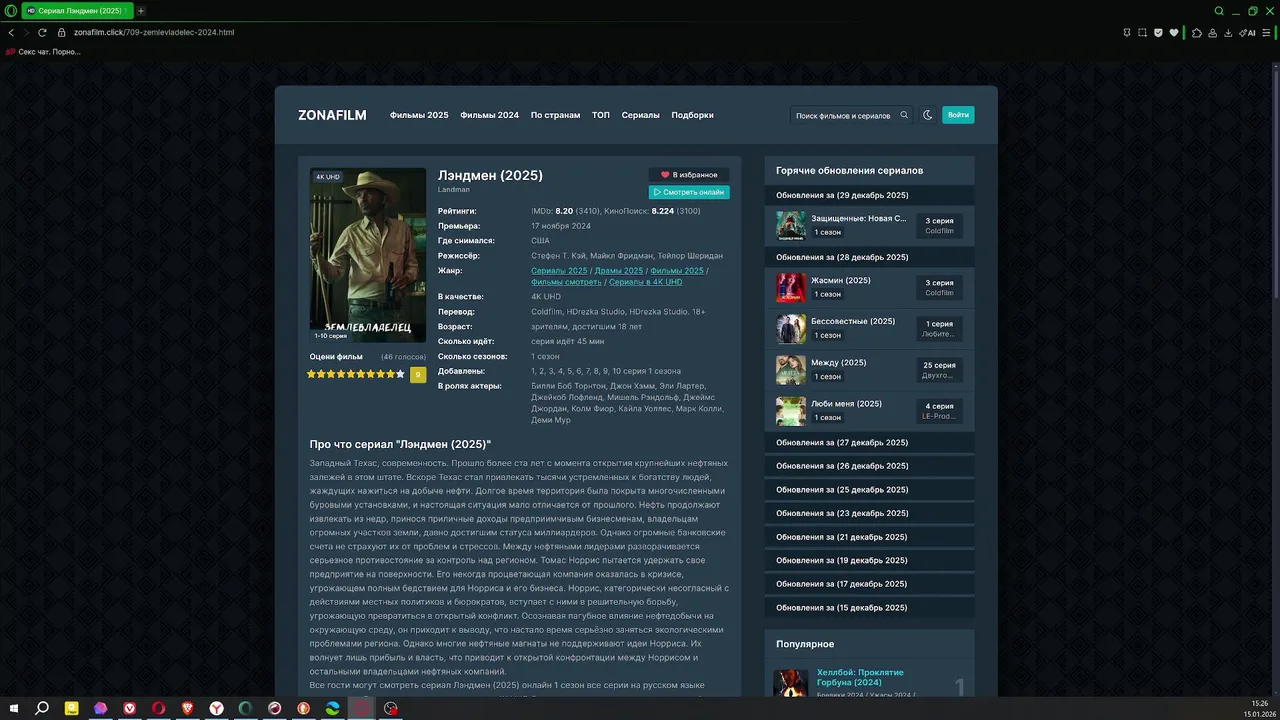This screenshot has width=1280, height=720.
Task: Open 'Люби меня (2025)' update entry
Action: pos(869,410)
